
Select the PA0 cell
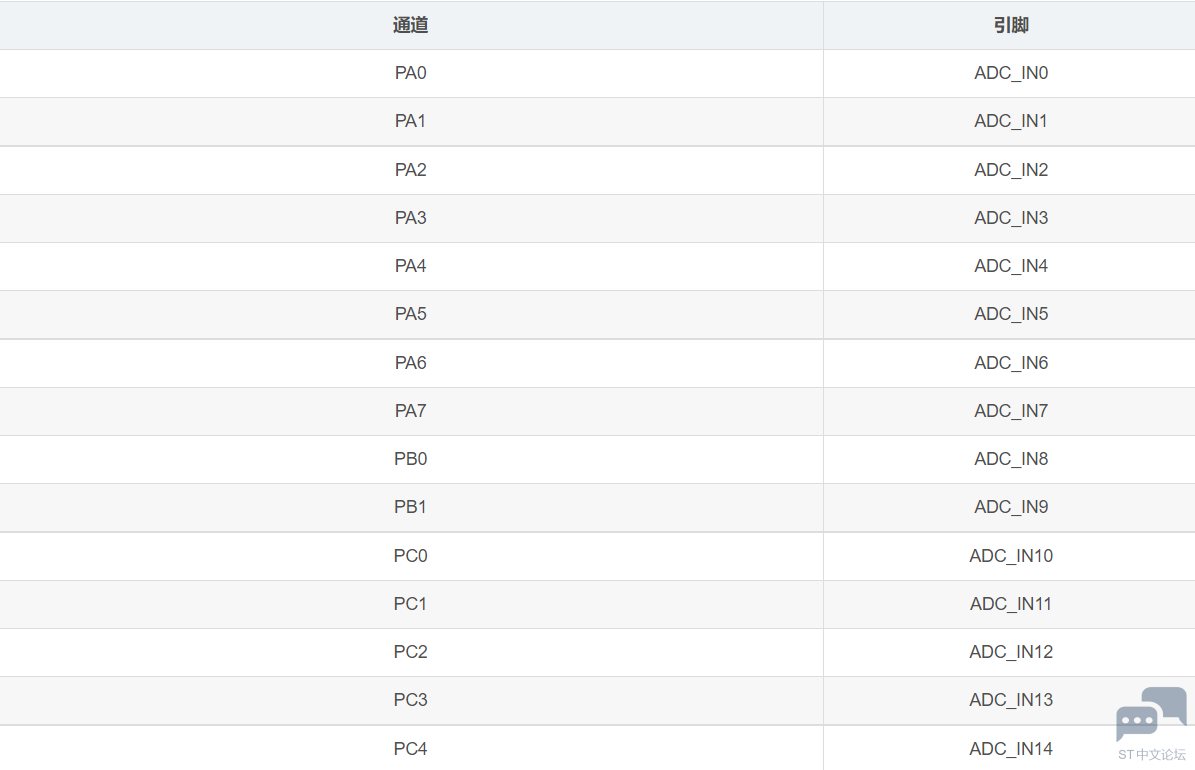[x=411, y=73]
